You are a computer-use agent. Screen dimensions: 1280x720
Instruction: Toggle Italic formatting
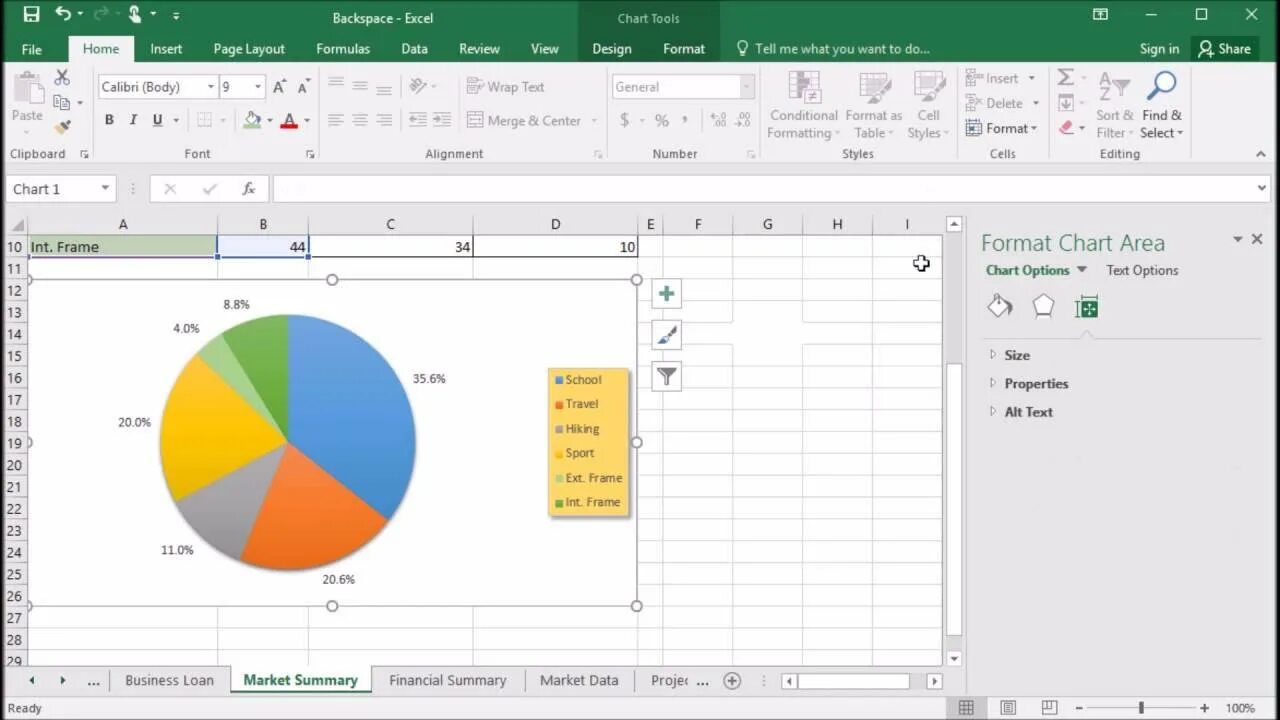[133, 120]
